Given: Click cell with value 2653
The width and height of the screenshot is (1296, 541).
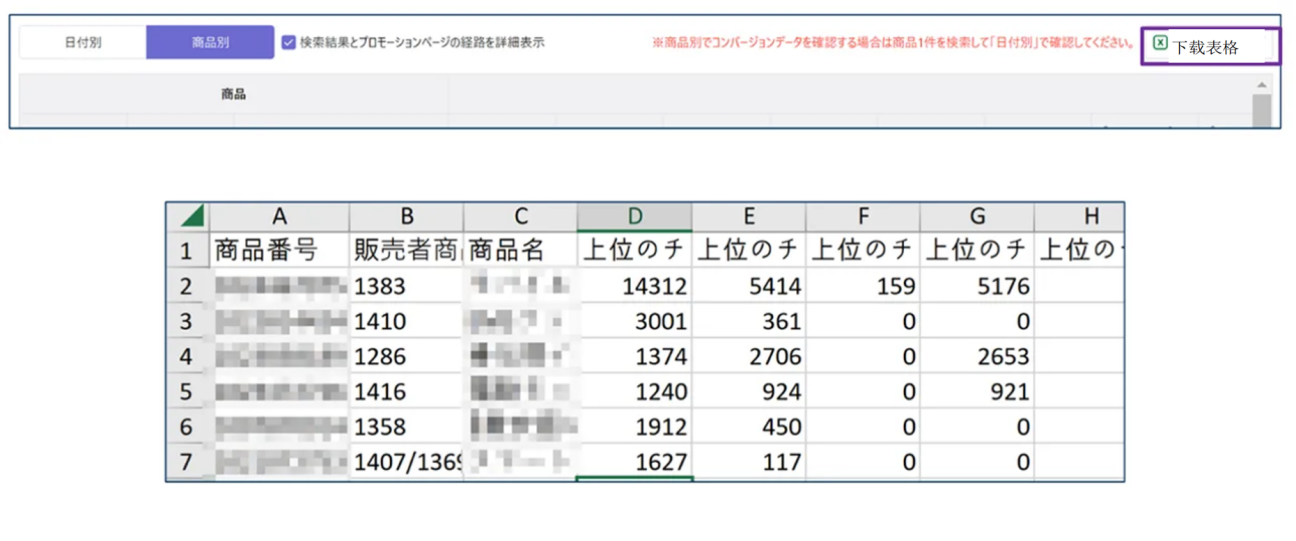Looking at the screenshot, I should (x=977, y=356).
